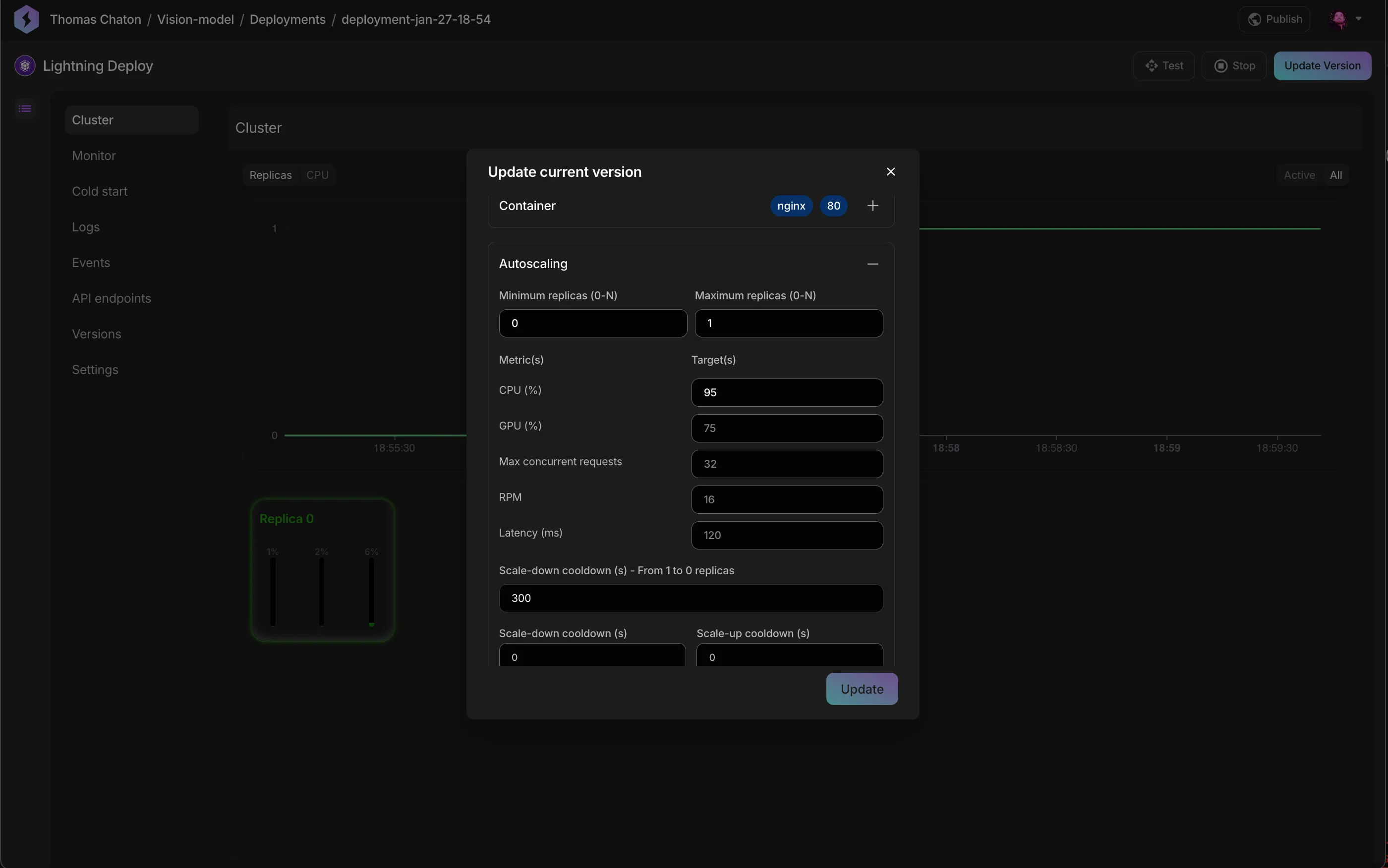Image resolution: width=1388 pixels, height=868 pixels.
Task: Go to Deployments breadcrumb
Action: coord(288,19)
